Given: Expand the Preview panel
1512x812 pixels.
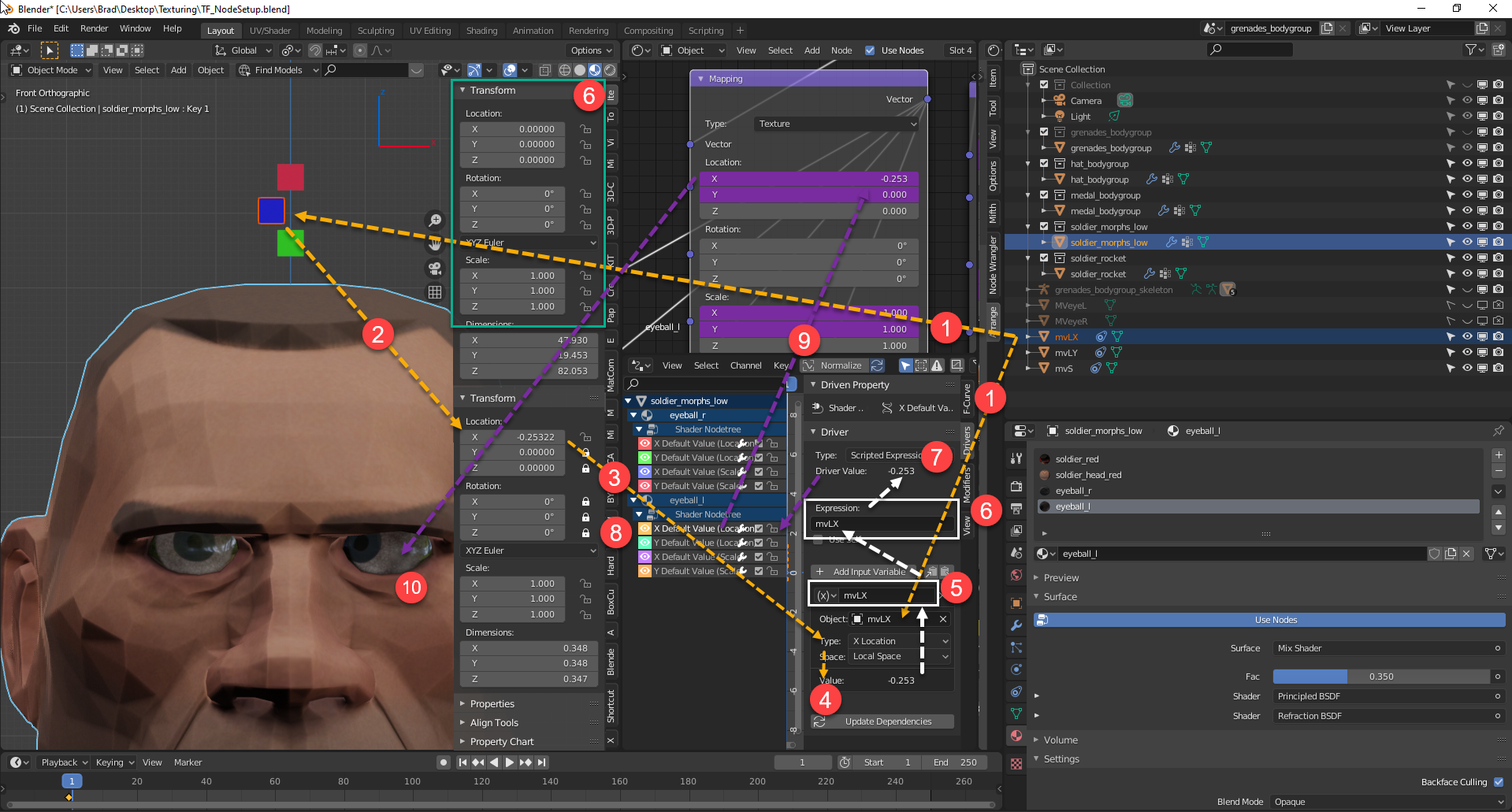Looking at the screenshot, I should [x=1061, y=578].
